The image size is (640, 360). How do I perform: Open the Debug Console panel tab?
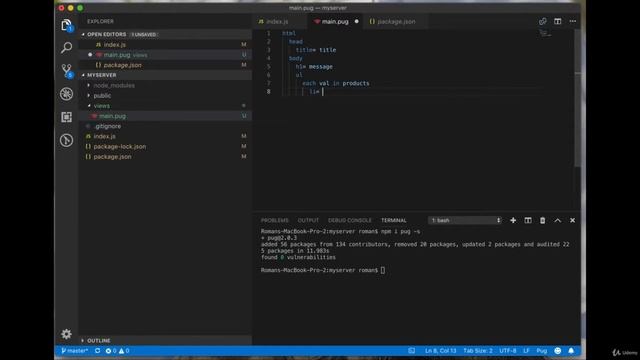[350, 220]
